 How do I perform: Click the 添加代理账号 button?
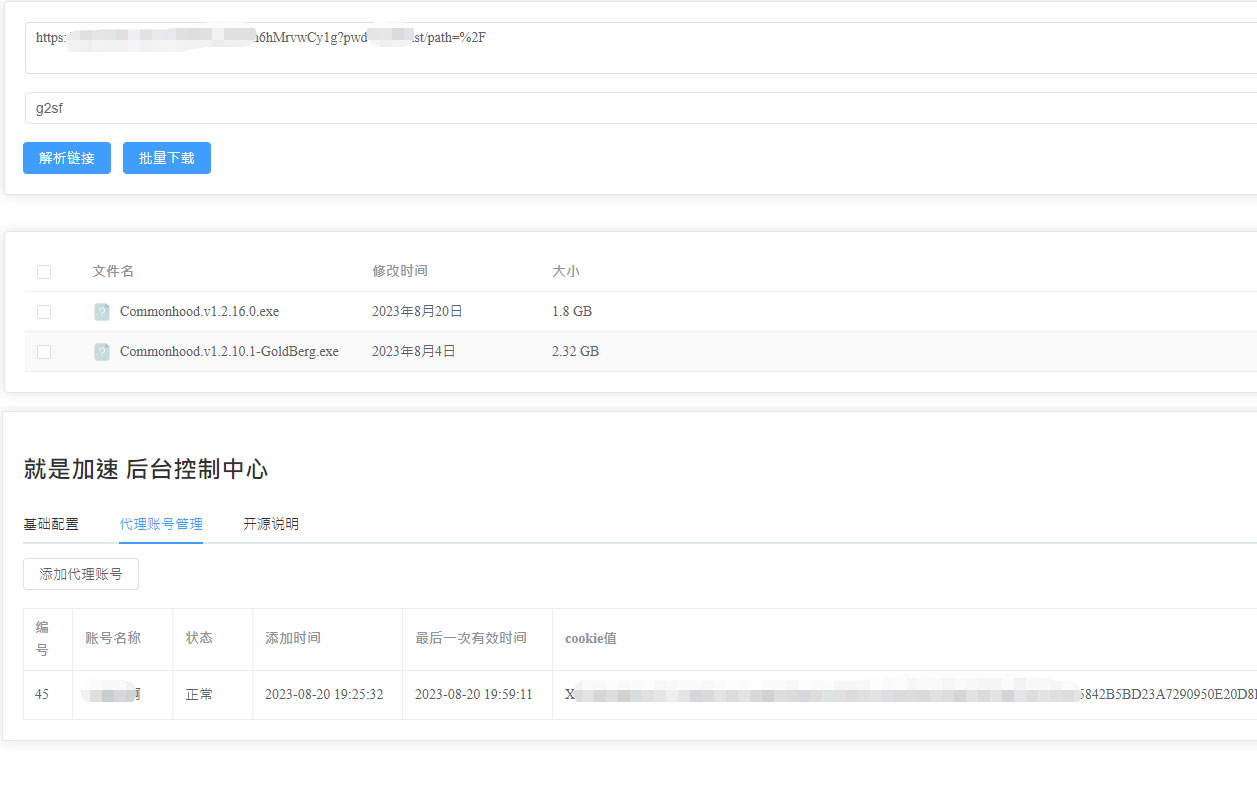tap(80, 573)
